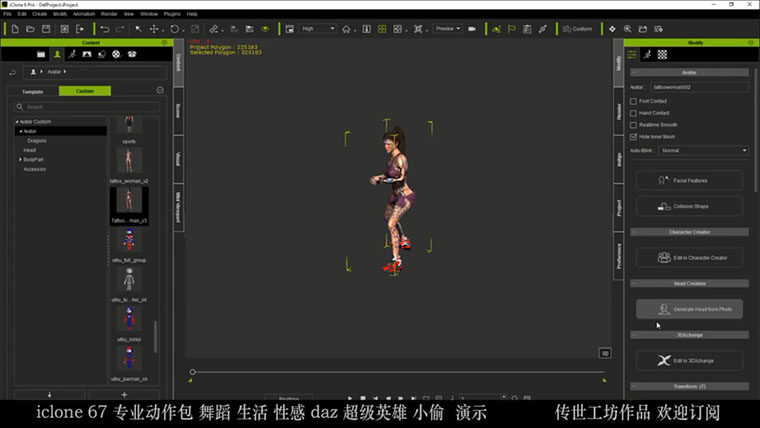Collapse the Head Creation section header
The image size is (760, 428).
[x=689, y=284]
